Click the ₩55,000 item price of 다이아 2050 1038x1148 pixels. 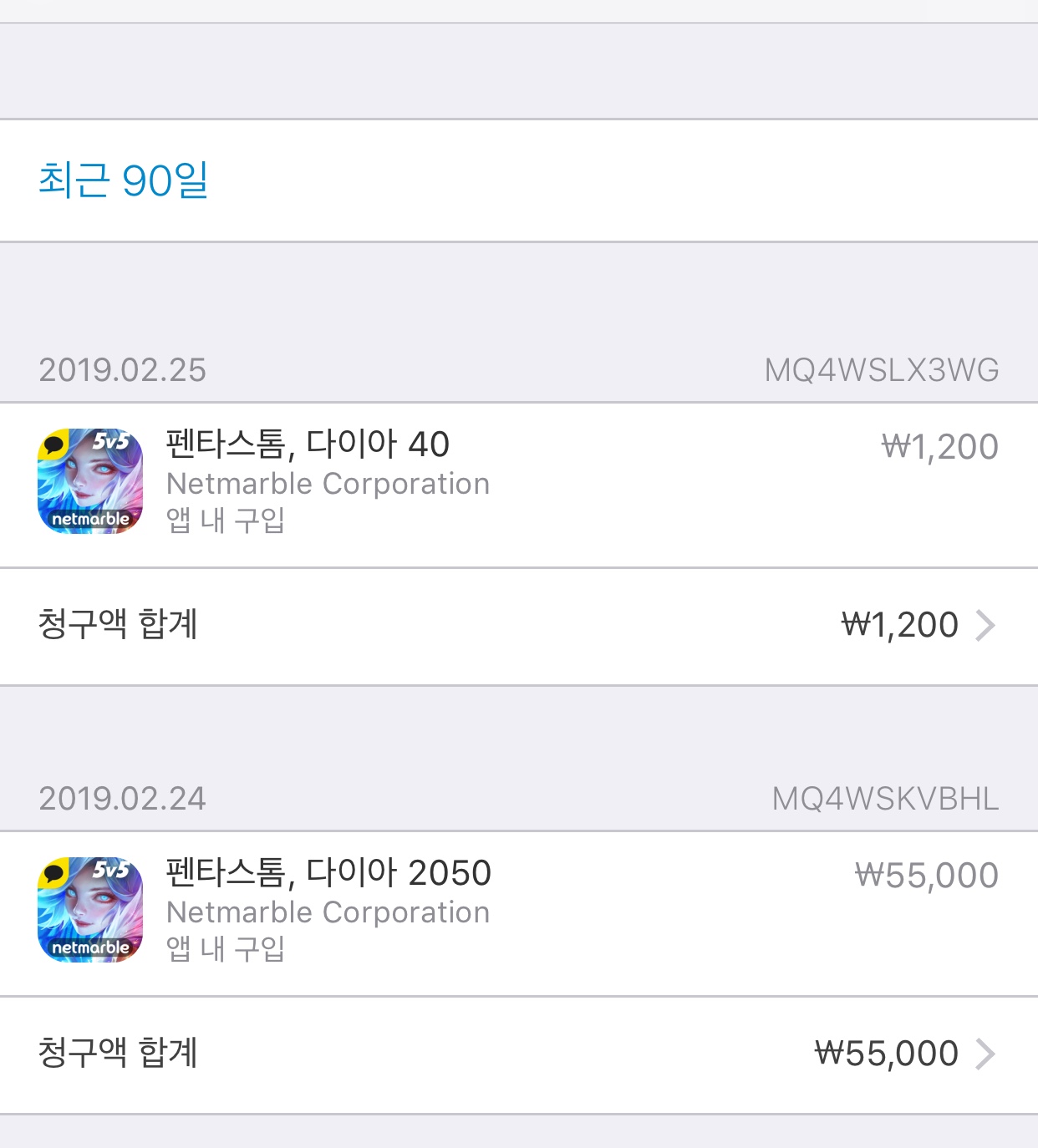(926, 876)
